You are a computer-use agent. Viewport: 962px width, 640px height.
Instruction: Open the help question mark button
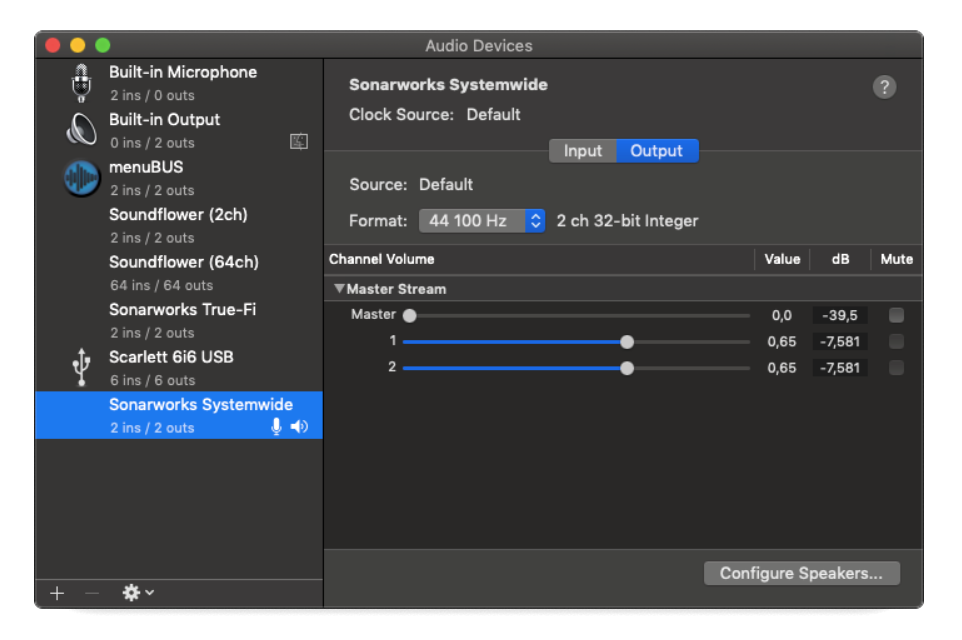click(x=884, y=87)
